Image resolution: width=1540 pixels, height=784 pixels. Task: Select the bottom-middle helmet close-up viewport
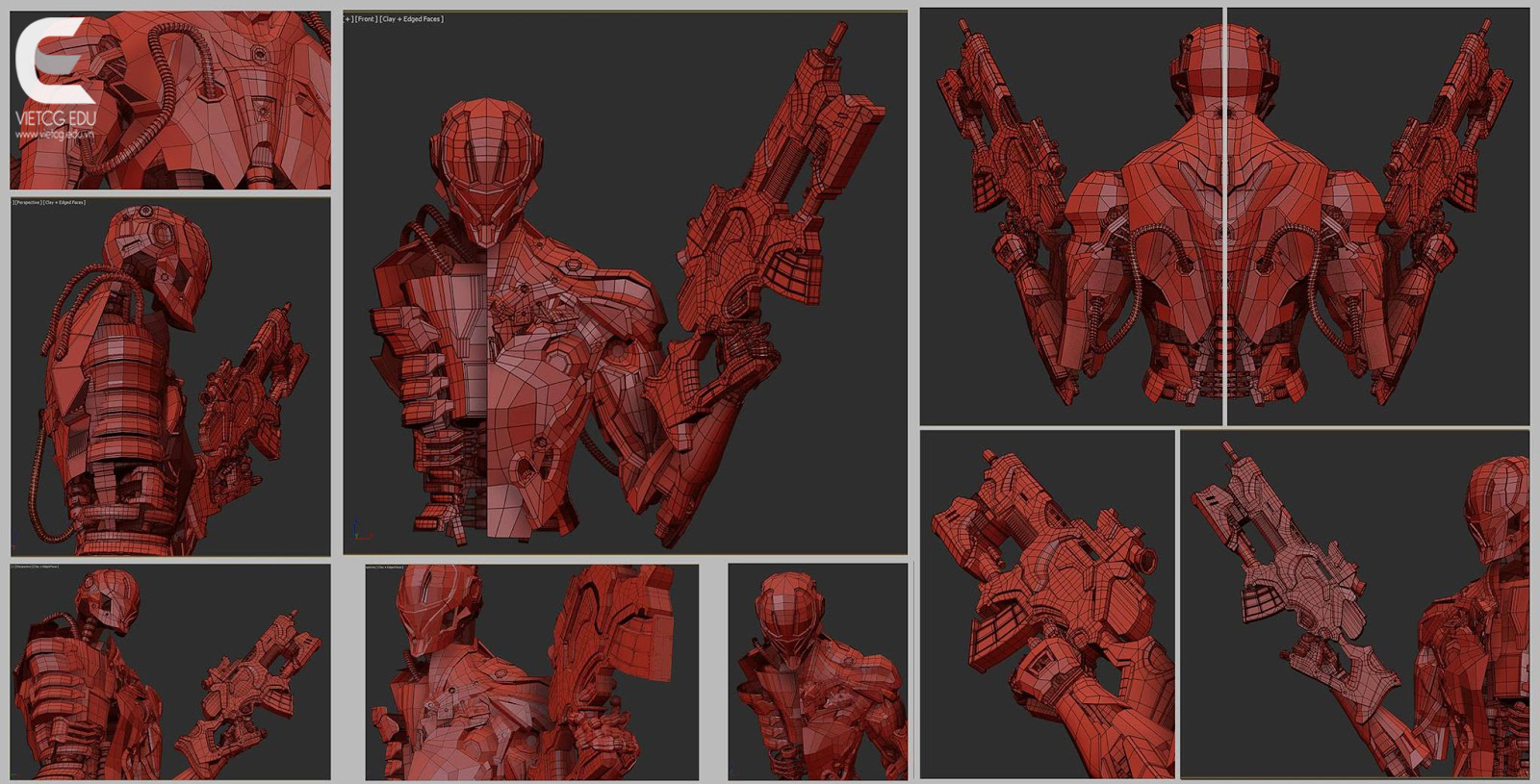pos(531,673)
